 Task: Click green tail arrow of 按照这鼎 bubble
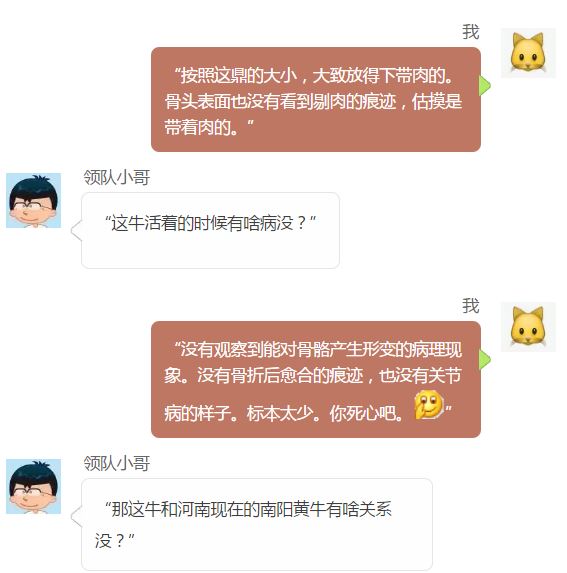coord(485,86)
